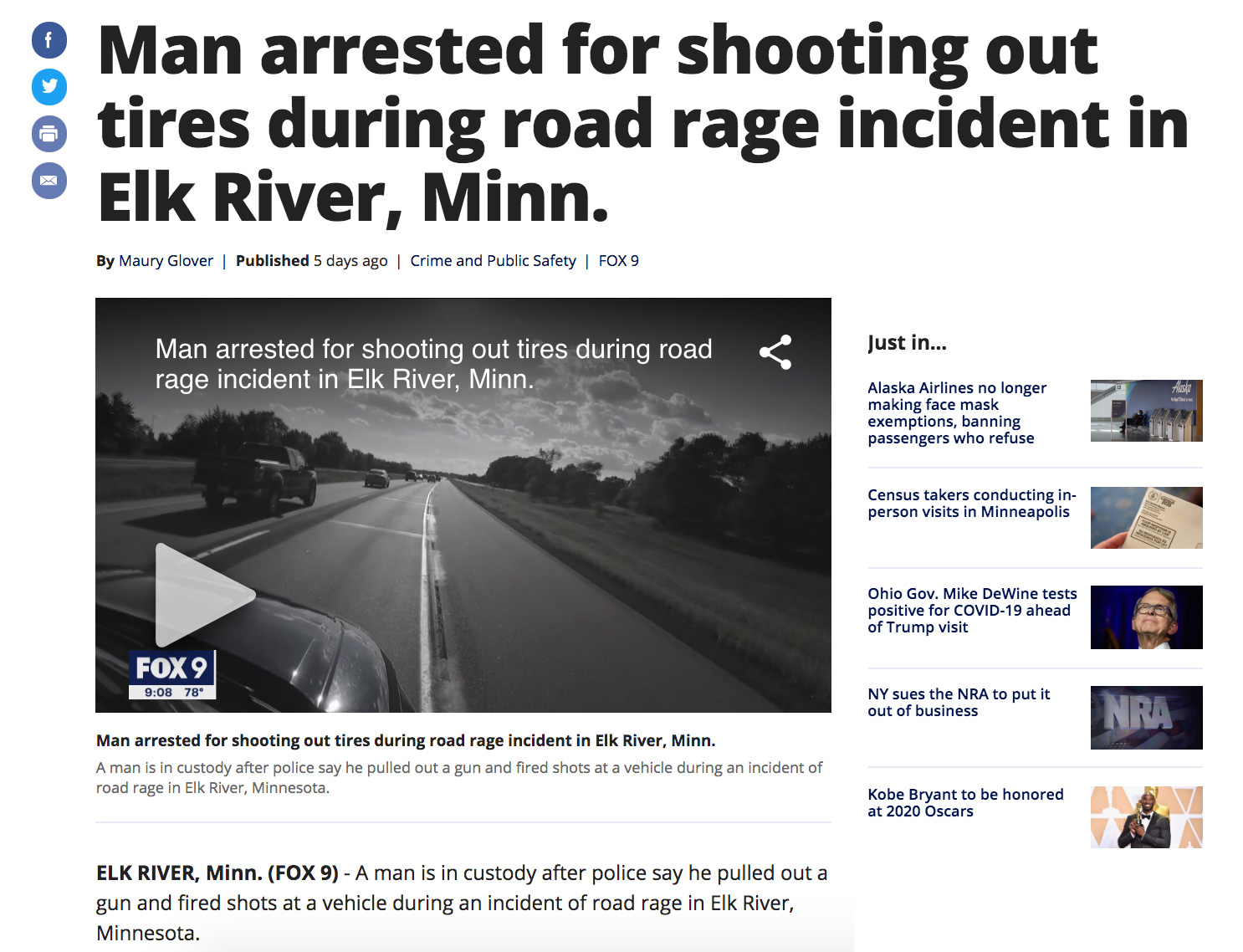This screenshot has width=1243, height=952.
Task: Open author Maury Glover's page
Action: click(x=166, y=261)
